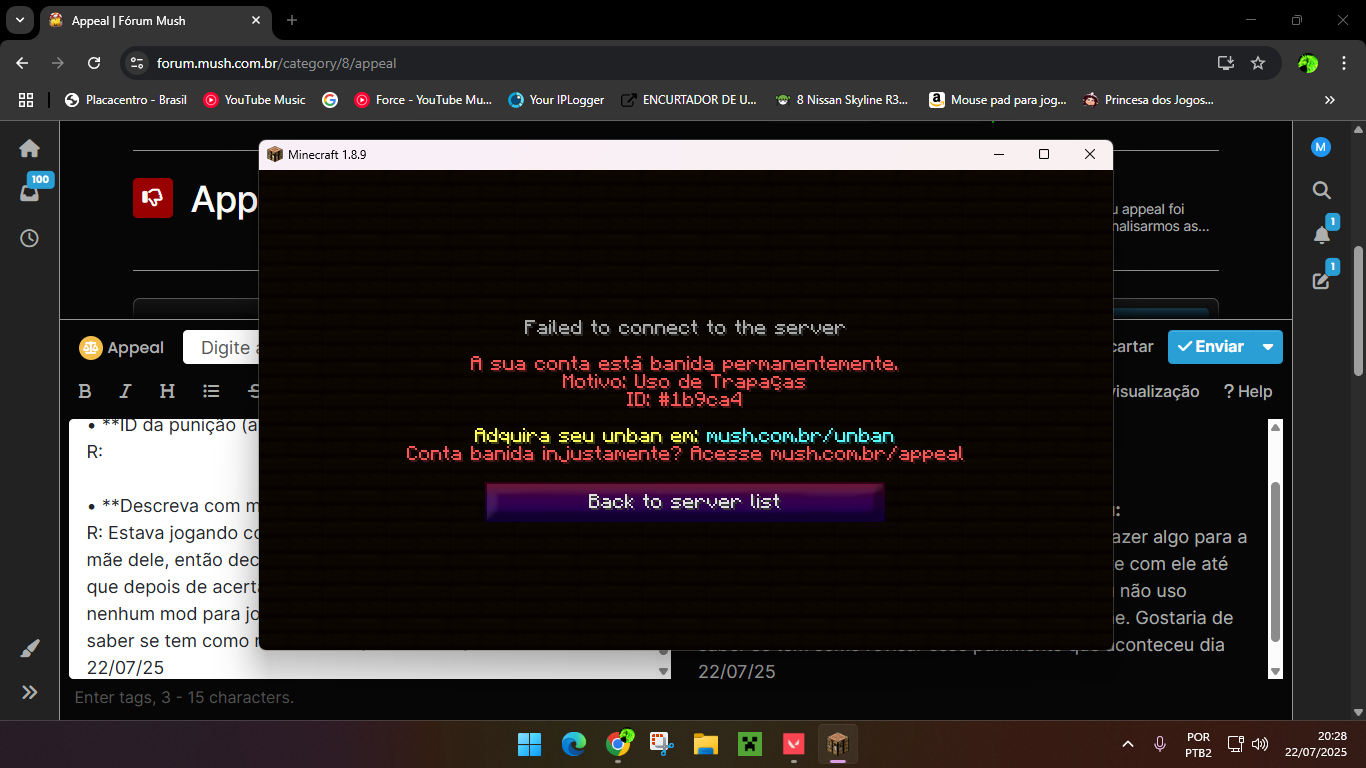Click the topic title input field
The image size is (1366, 768).
(222, 347)
